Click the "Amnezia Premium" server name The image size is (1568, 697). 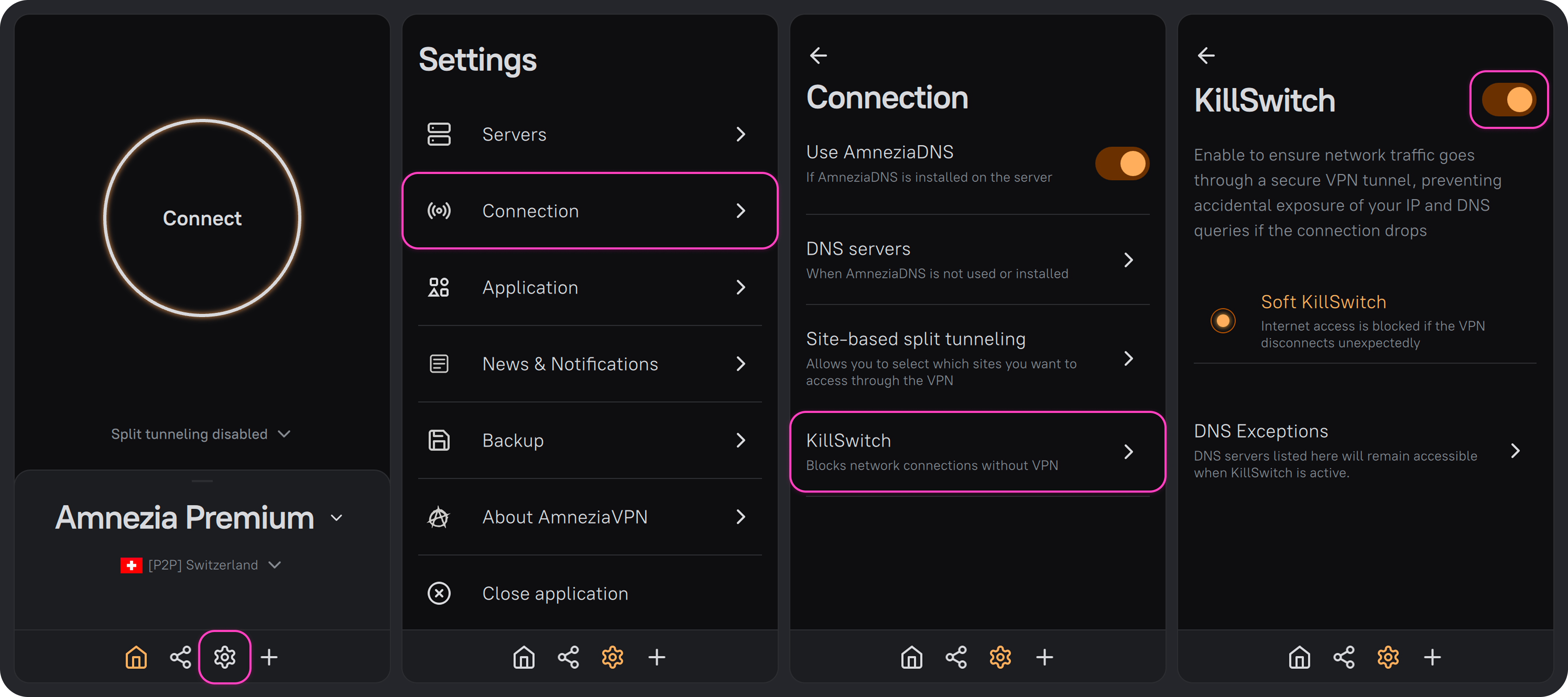[184, 518]
